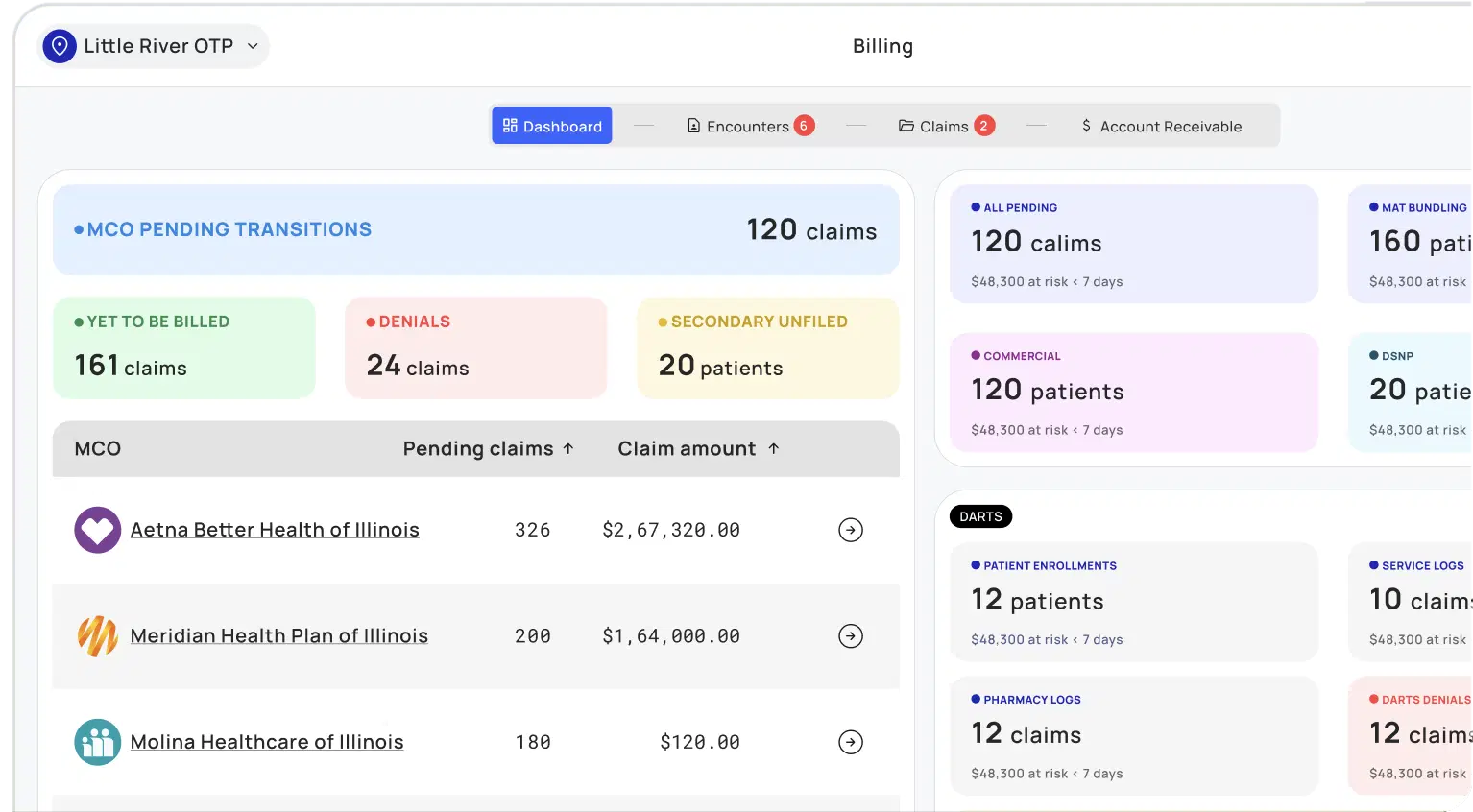The width and height of the screenshot is (1473, 812).
Task: Open the Commercial 120 patients card
Action: pyautogui.click(x=1134, y=393)
